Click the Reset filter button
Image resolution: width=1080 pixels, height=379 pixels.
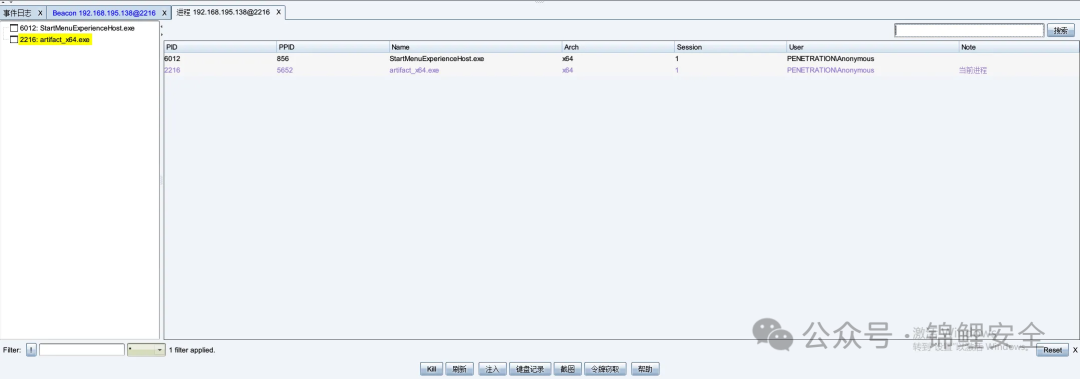[x=1052, y=350]
